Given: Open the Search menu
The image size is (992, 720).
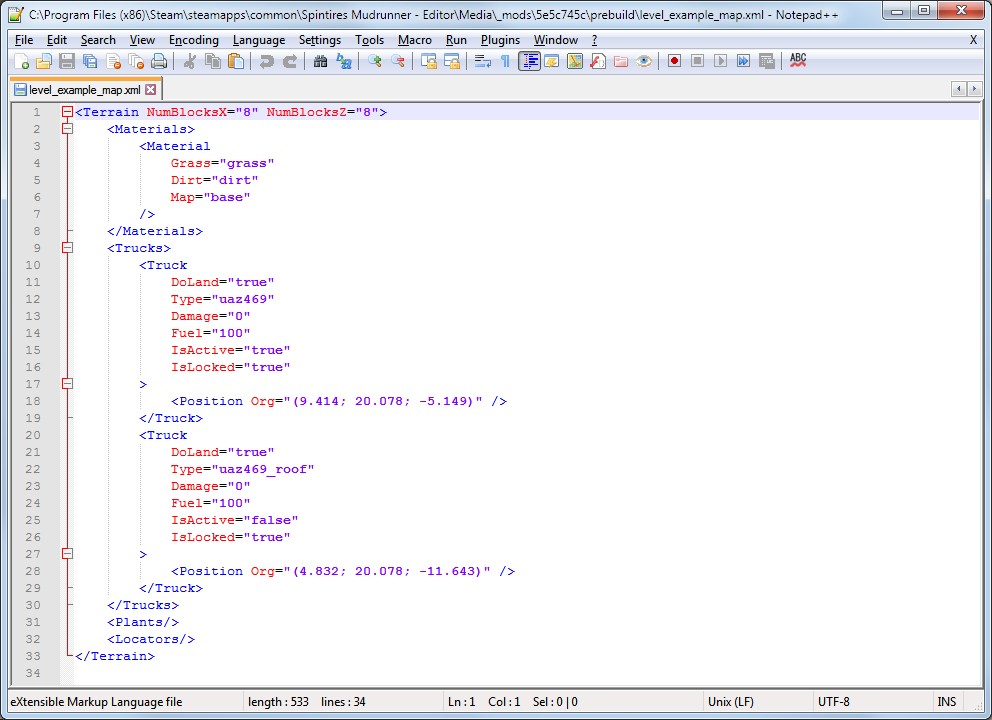Looking at the screenshot, I should click(x=98, y=40).
